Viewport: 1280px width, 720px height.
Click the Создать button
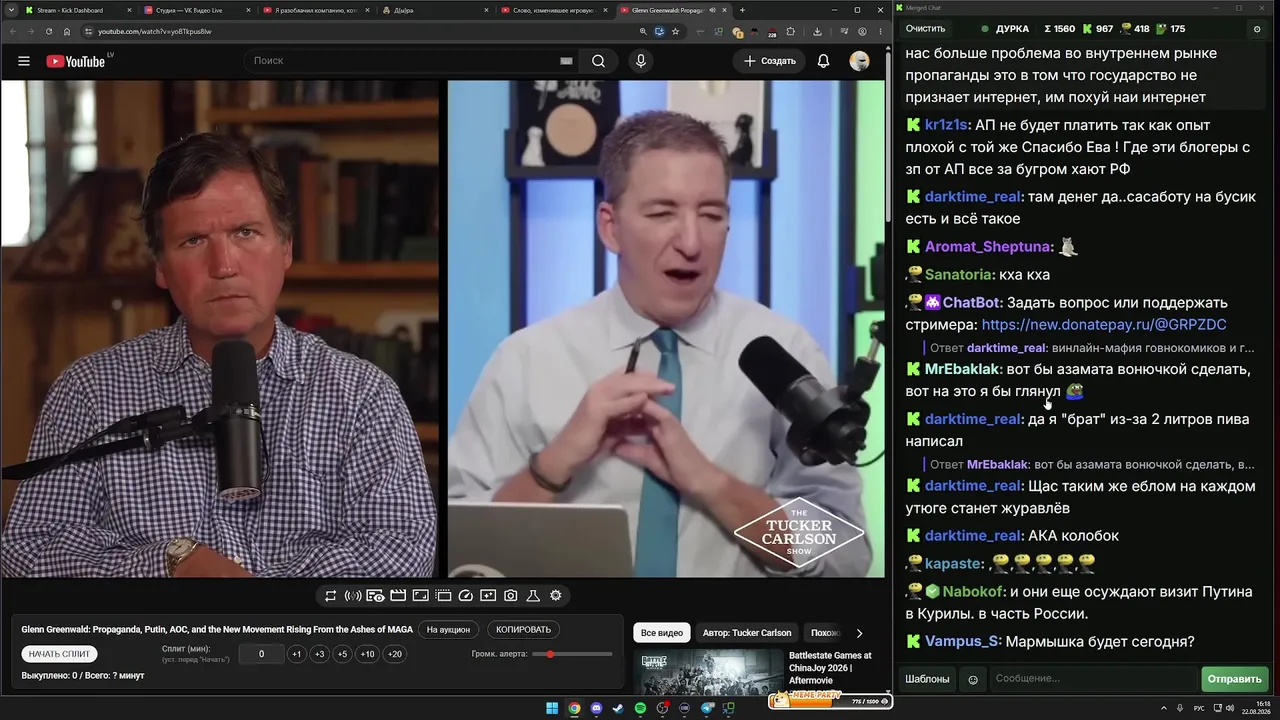point(769,61)
